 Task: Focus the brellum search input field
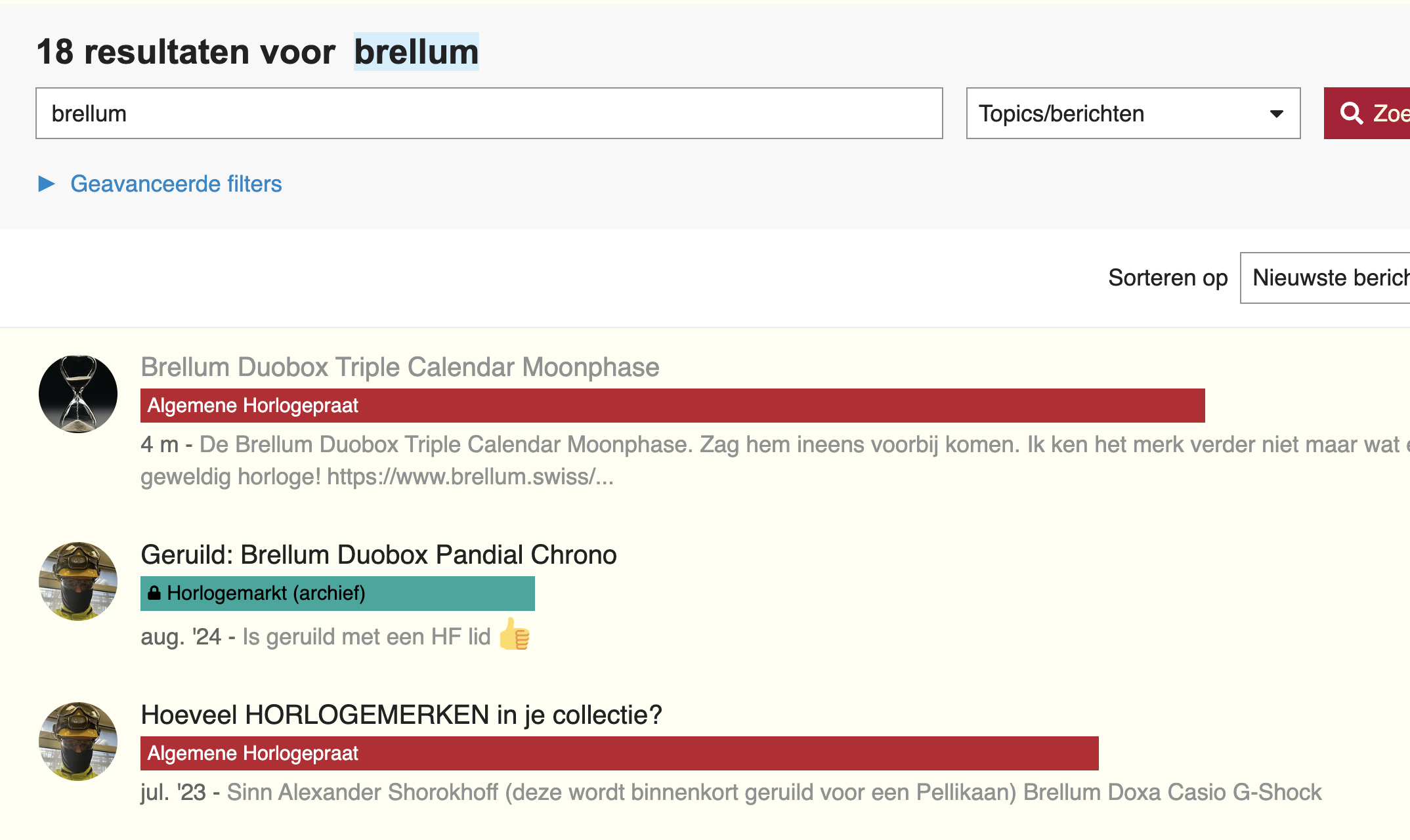coord(489,113)
